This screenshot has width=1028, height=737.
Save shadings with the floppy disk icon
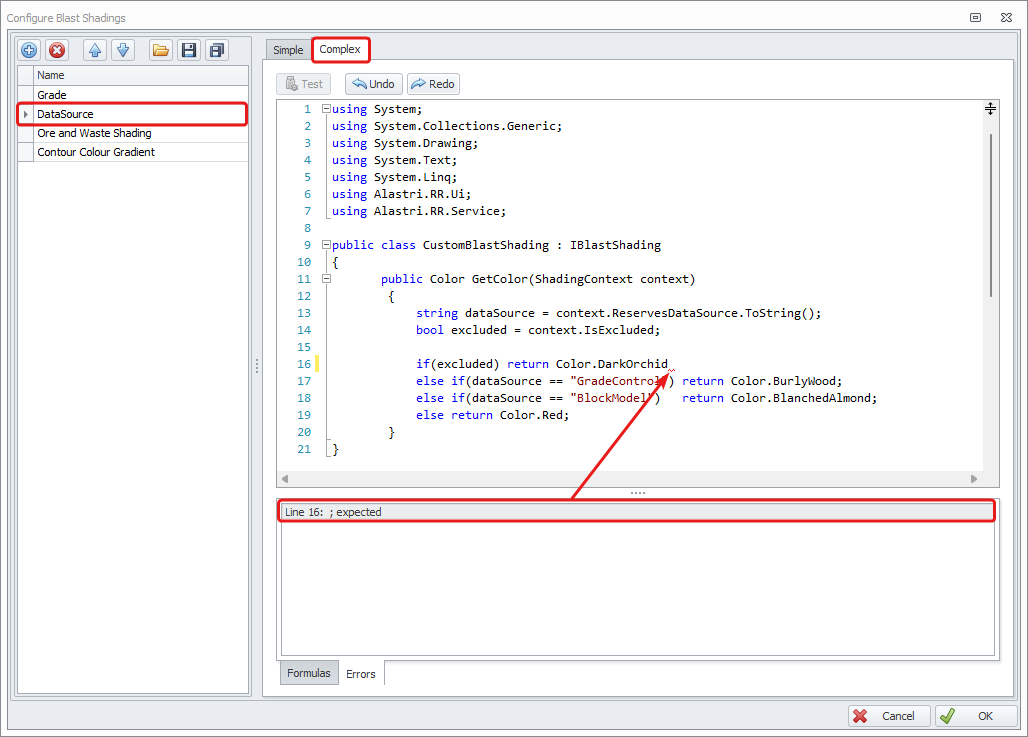tap(188, 50)
